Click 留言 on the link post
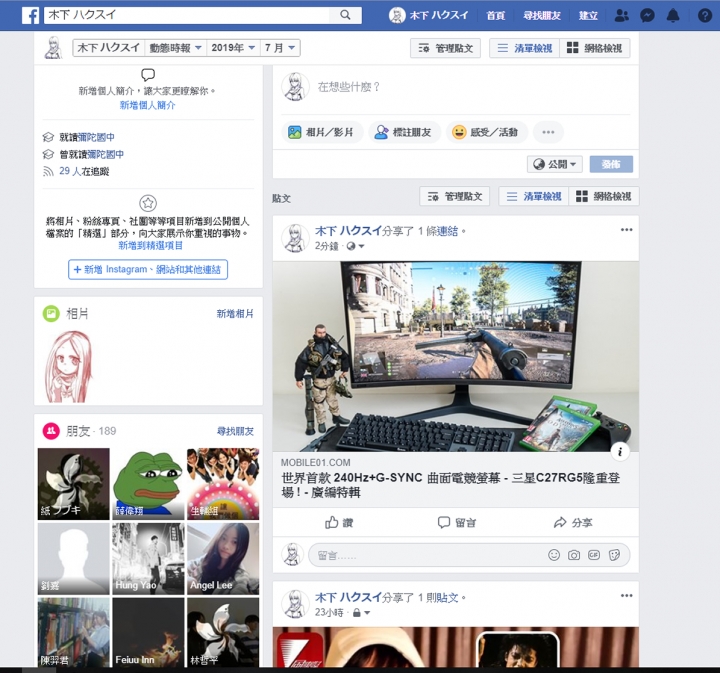 coord(456,522)
